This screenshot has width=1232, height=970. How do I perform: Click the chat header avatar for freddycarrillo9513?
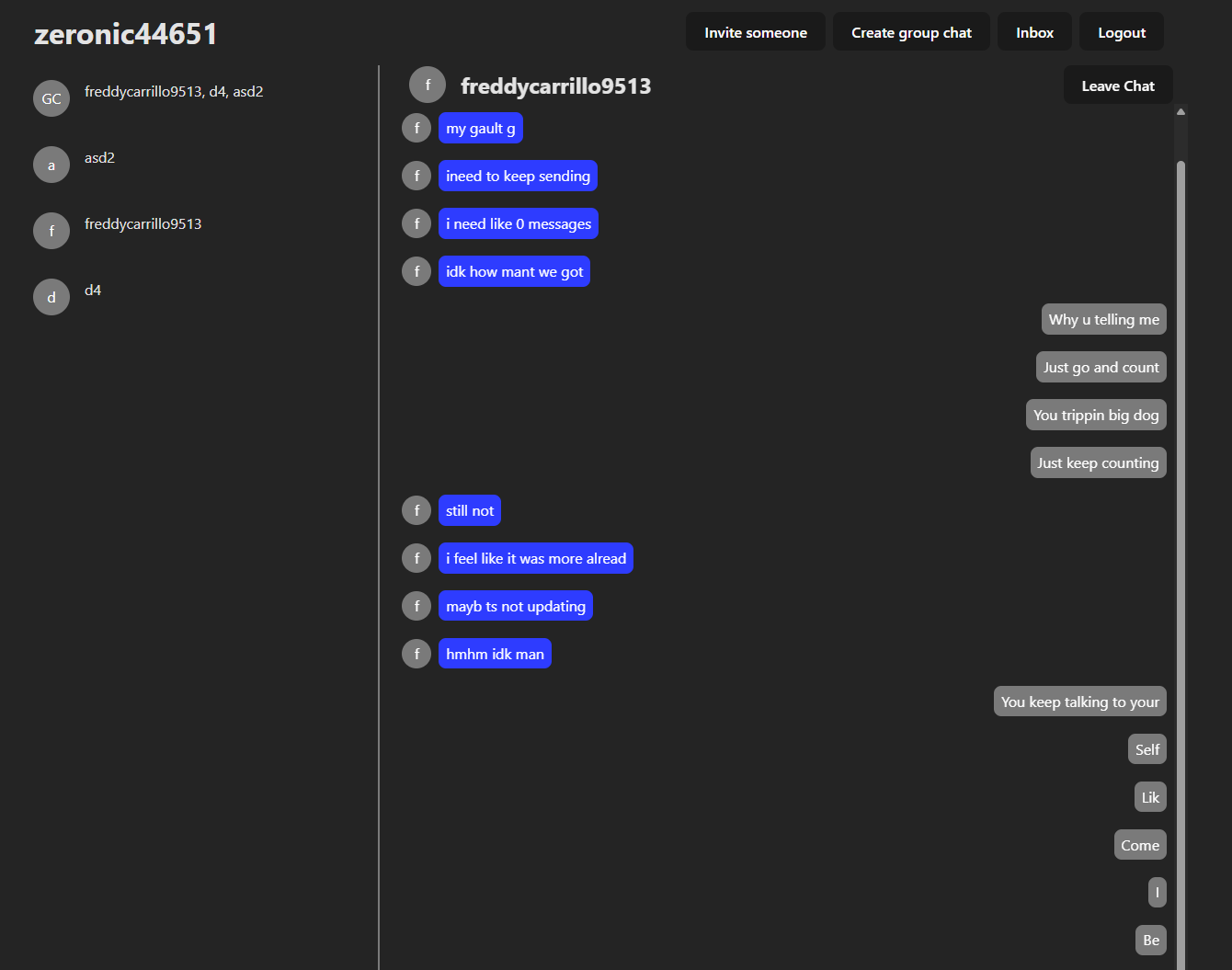click(x=428, y=85)
